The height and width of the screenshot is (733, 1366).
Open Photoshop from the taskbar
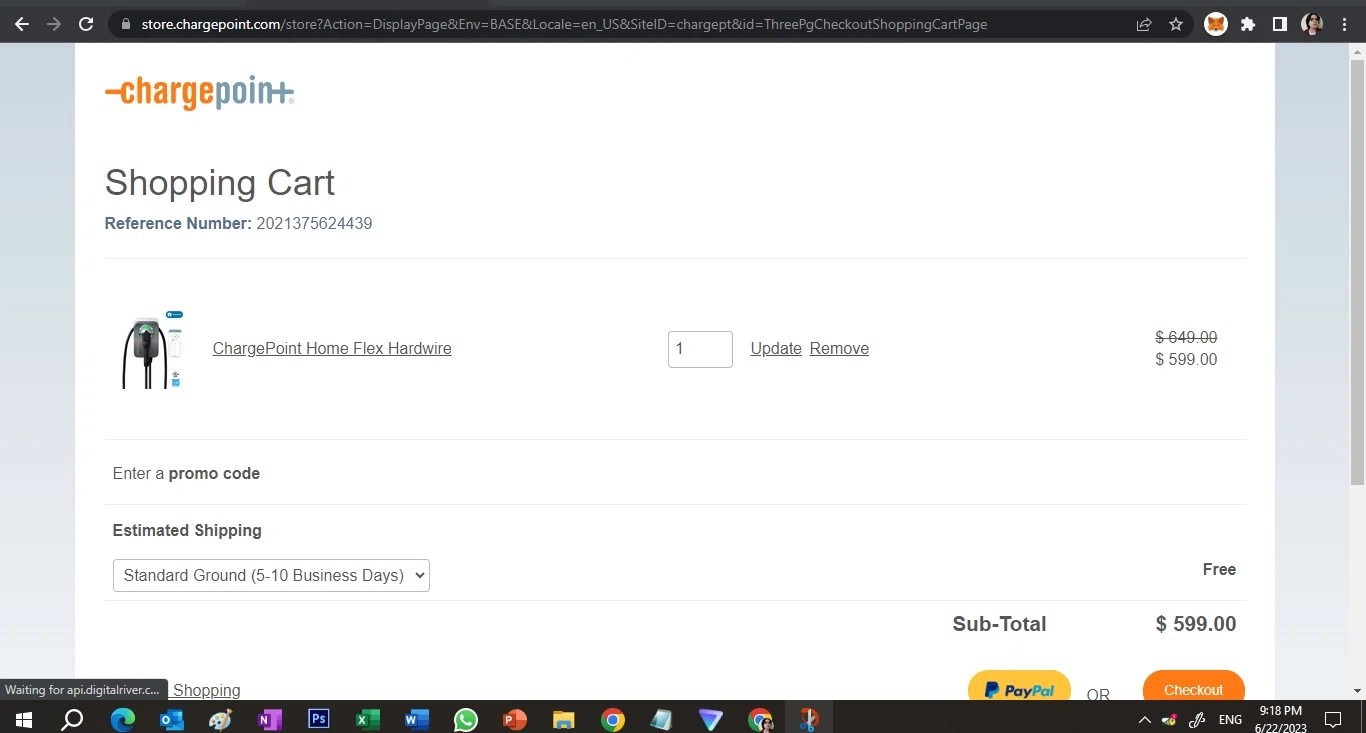319,719
